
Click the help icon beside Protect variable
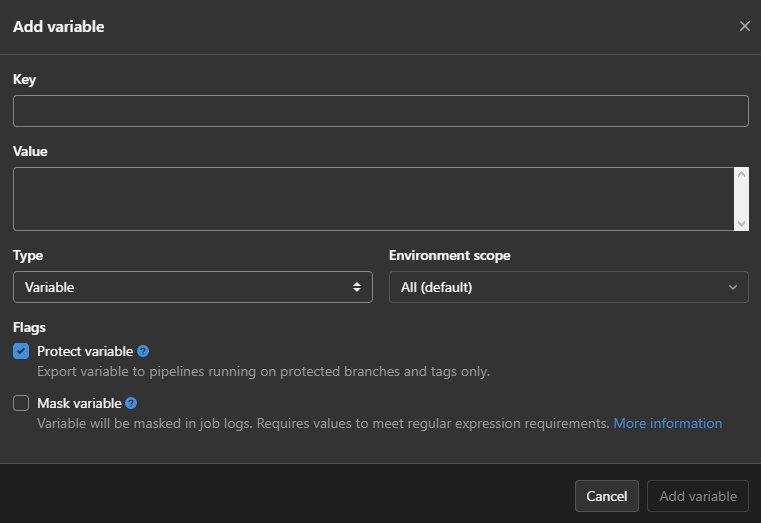pyautogui.click(x=143, y=351)
